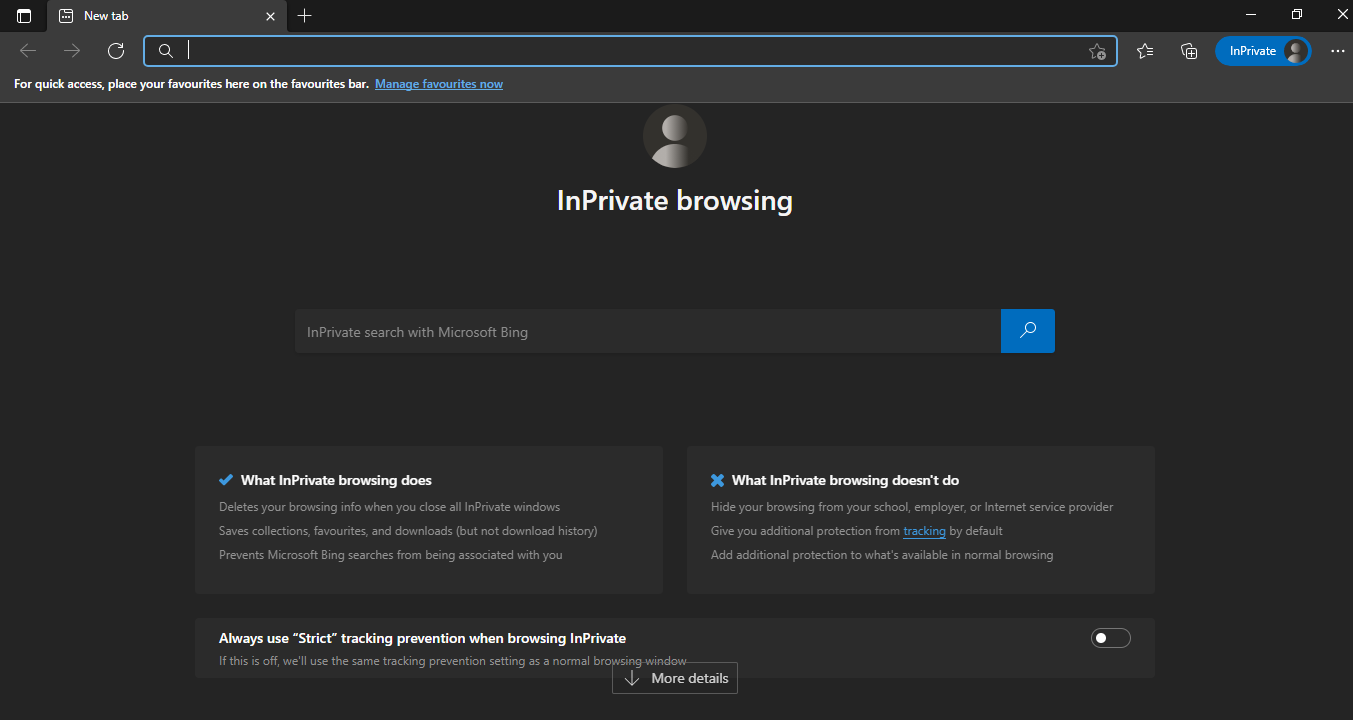Open the Collections icon

click(x=1189, y=51)
